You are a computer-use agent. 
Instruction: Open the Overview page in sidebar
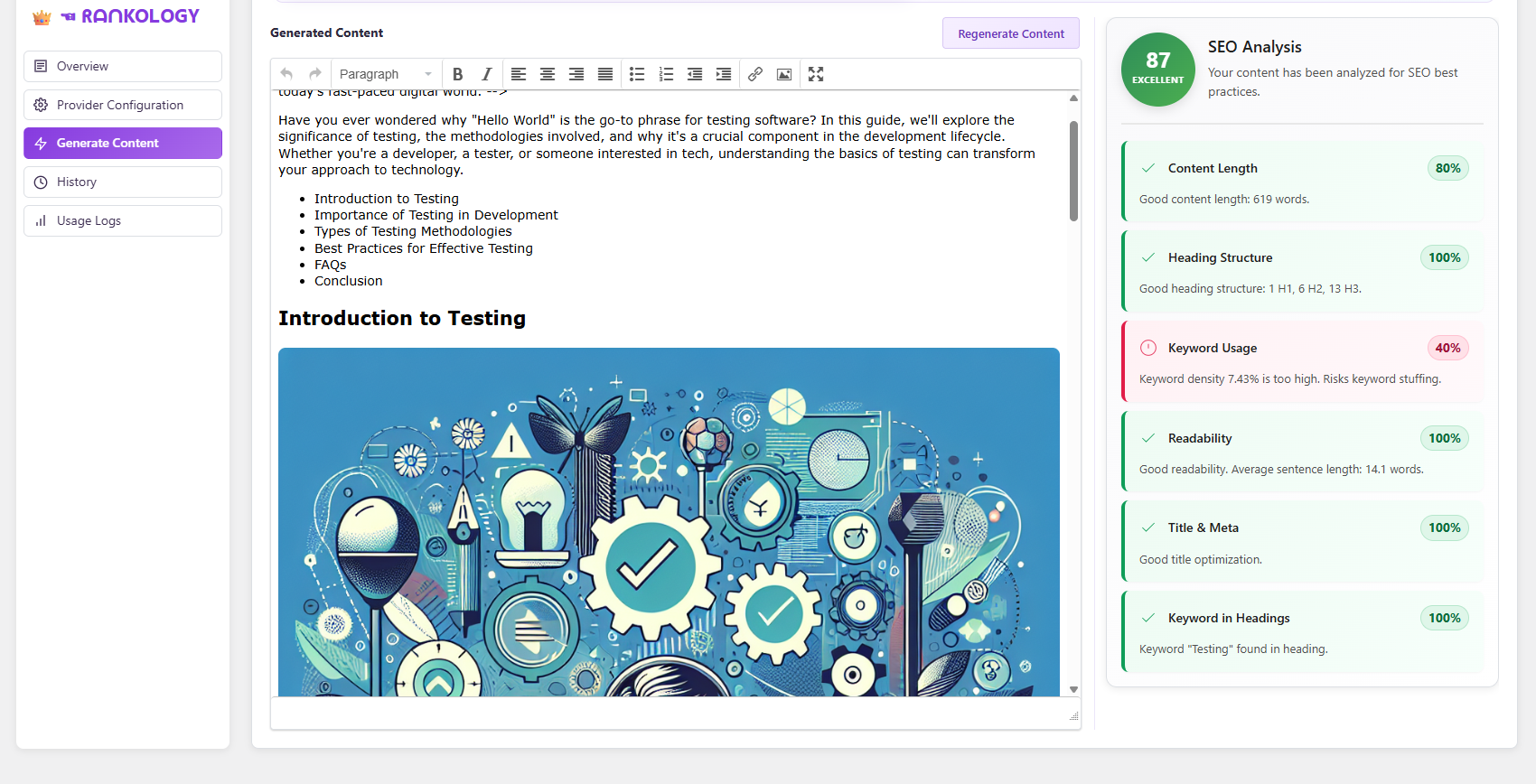(123, 66)
